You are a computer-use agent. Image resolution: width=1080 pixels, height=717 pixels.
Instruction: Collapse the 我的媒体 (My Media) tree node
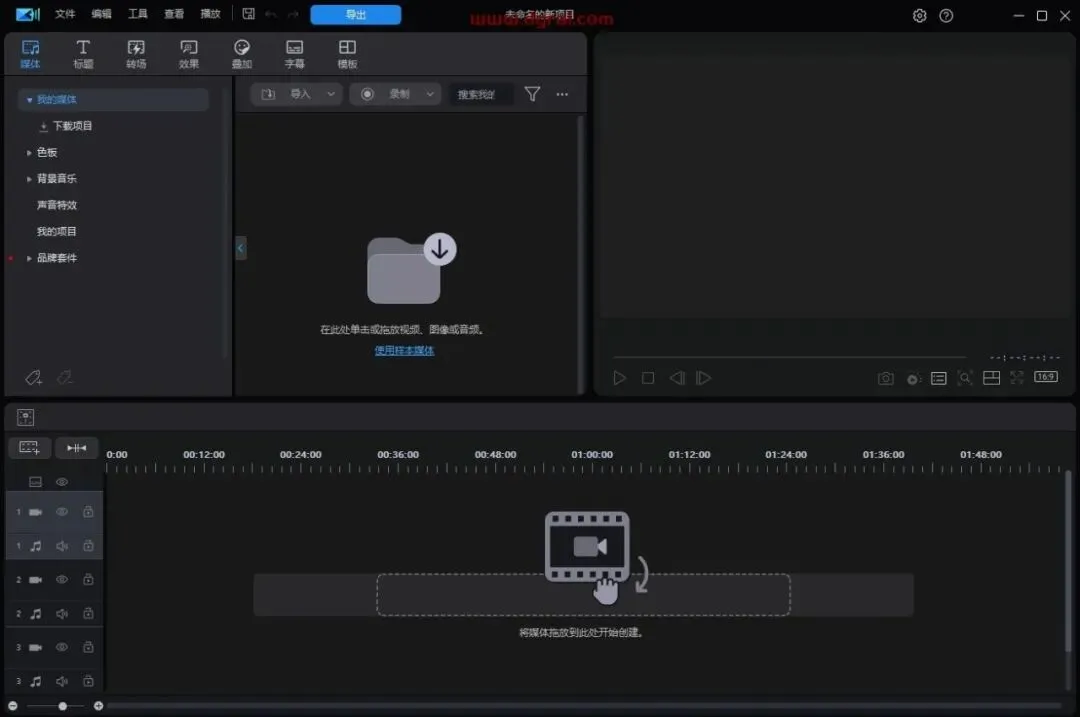click(29, 100)
